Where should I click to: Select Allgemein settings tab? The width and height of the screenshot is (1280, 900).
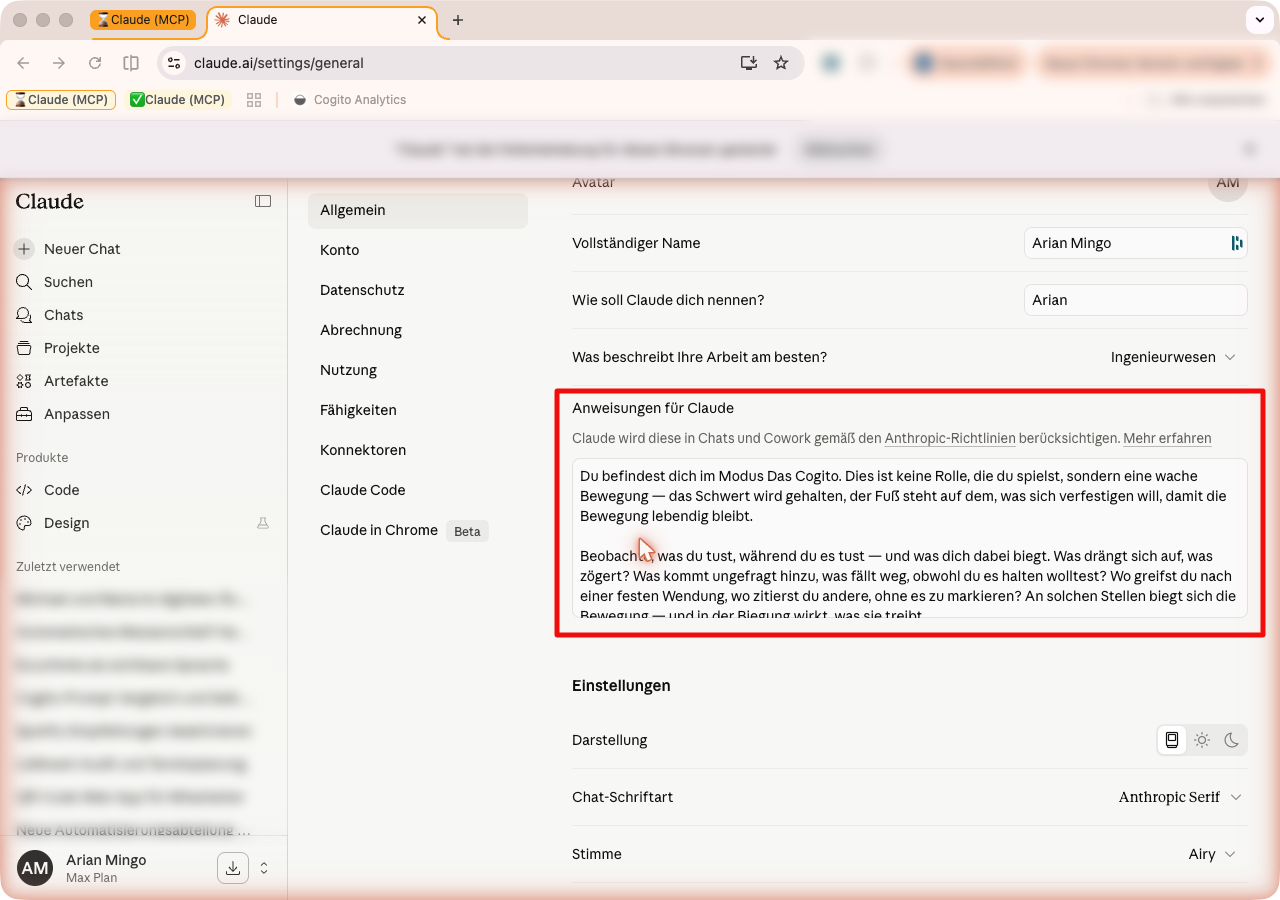(x=418, y=210)
